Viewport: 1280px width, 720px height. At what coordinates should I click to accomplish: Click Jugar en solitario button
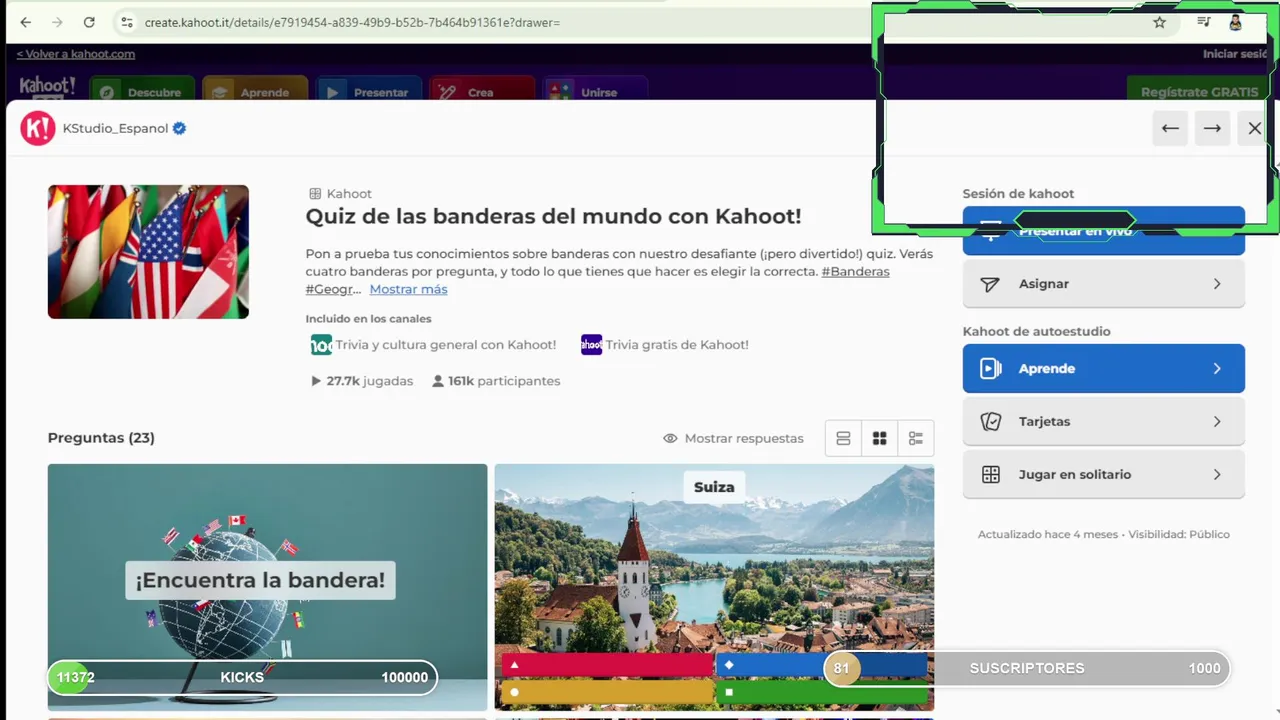coord(1104,474)
